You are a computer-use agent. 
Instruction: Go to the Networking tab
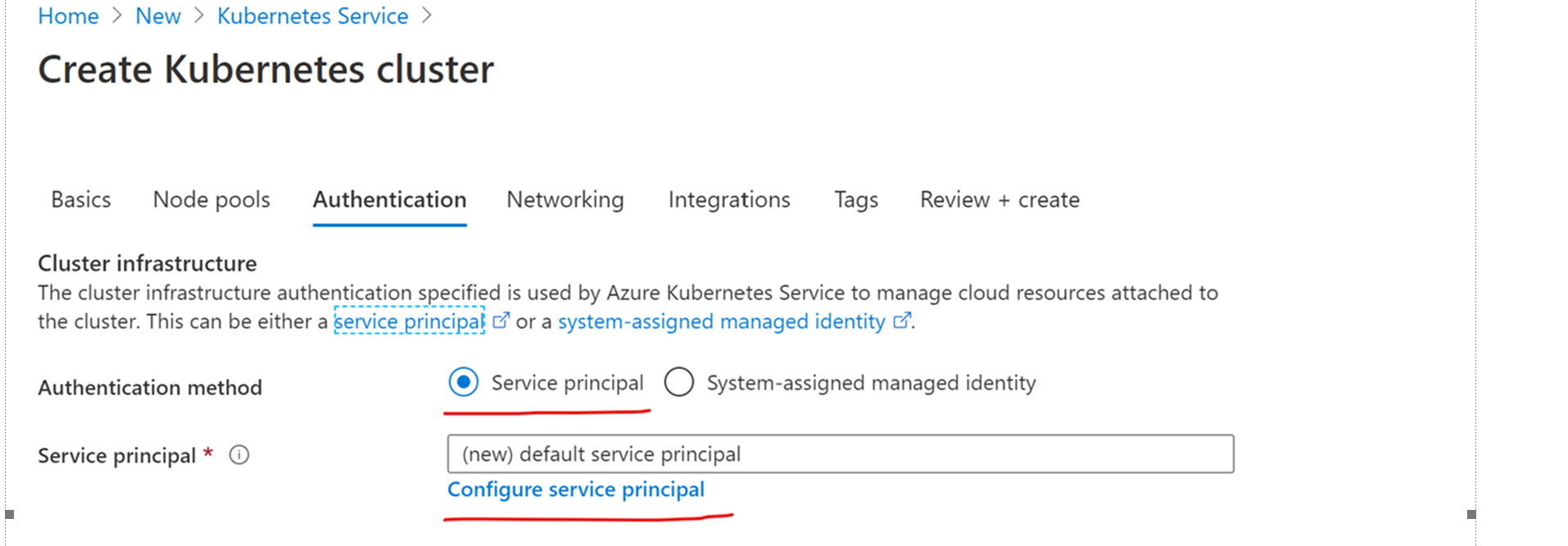click(565, 200)
